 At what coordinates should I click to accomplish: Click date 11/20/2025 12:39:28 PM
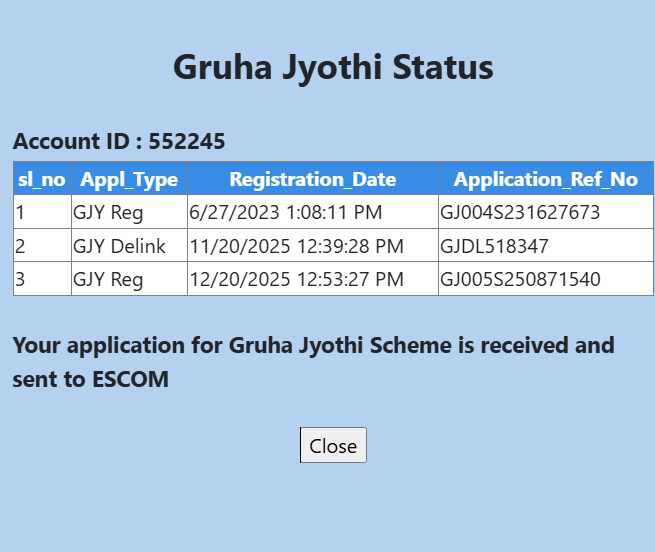pyautogui.click(x=296, y=245)
